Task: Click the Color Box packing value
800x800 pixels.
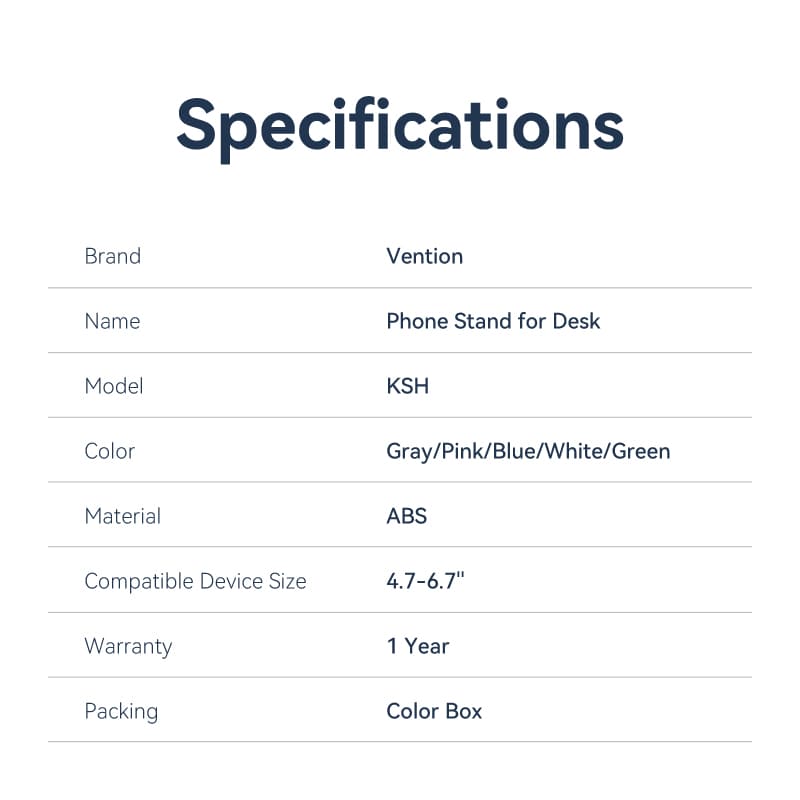Action: coord(434,711)
